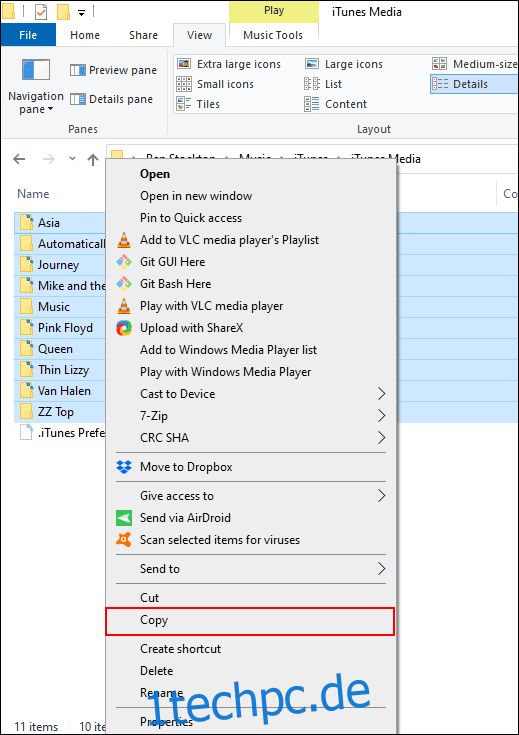Screen dimensions: 519x735
Task: Choose Content layout
Action: pyautogui.click(x=335, y=104)
